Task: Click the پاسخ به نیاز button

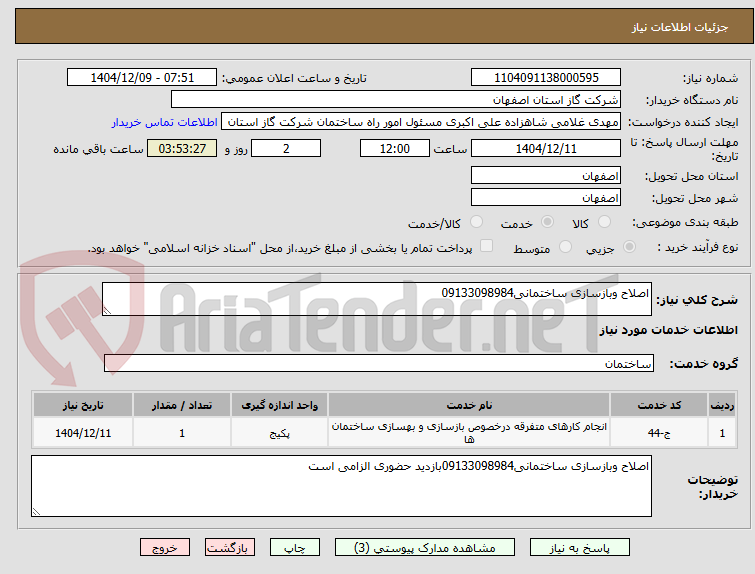Action: click(x=580, y=548)
